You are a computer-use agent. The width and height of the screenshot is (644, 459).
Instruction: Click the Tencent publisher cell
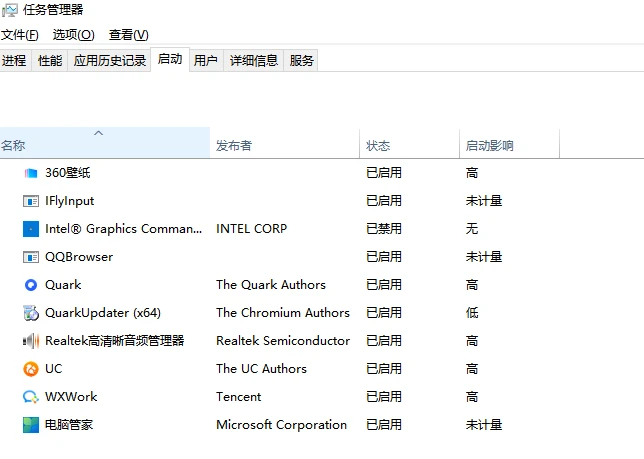239,397
